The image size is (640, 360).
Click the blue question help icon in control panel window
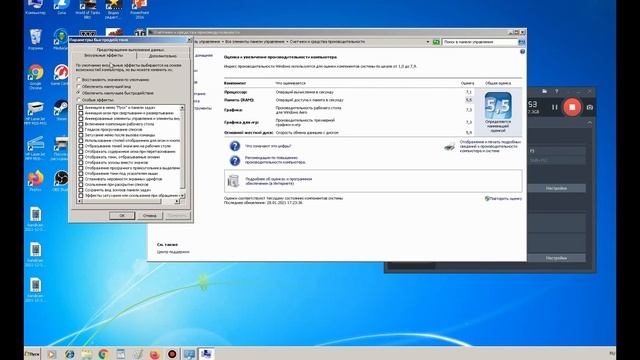[x=522, y=52]
